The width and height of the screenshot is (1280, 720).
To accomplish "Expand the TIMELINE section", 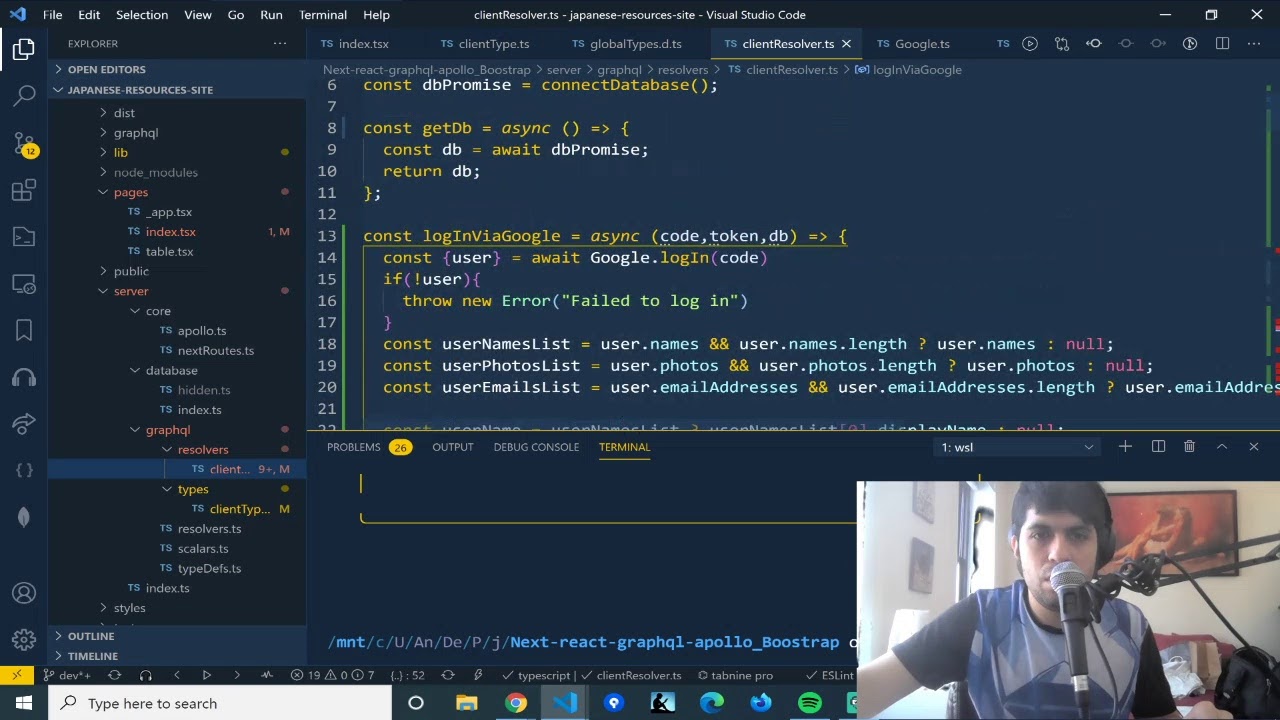I will coord(176,656).
